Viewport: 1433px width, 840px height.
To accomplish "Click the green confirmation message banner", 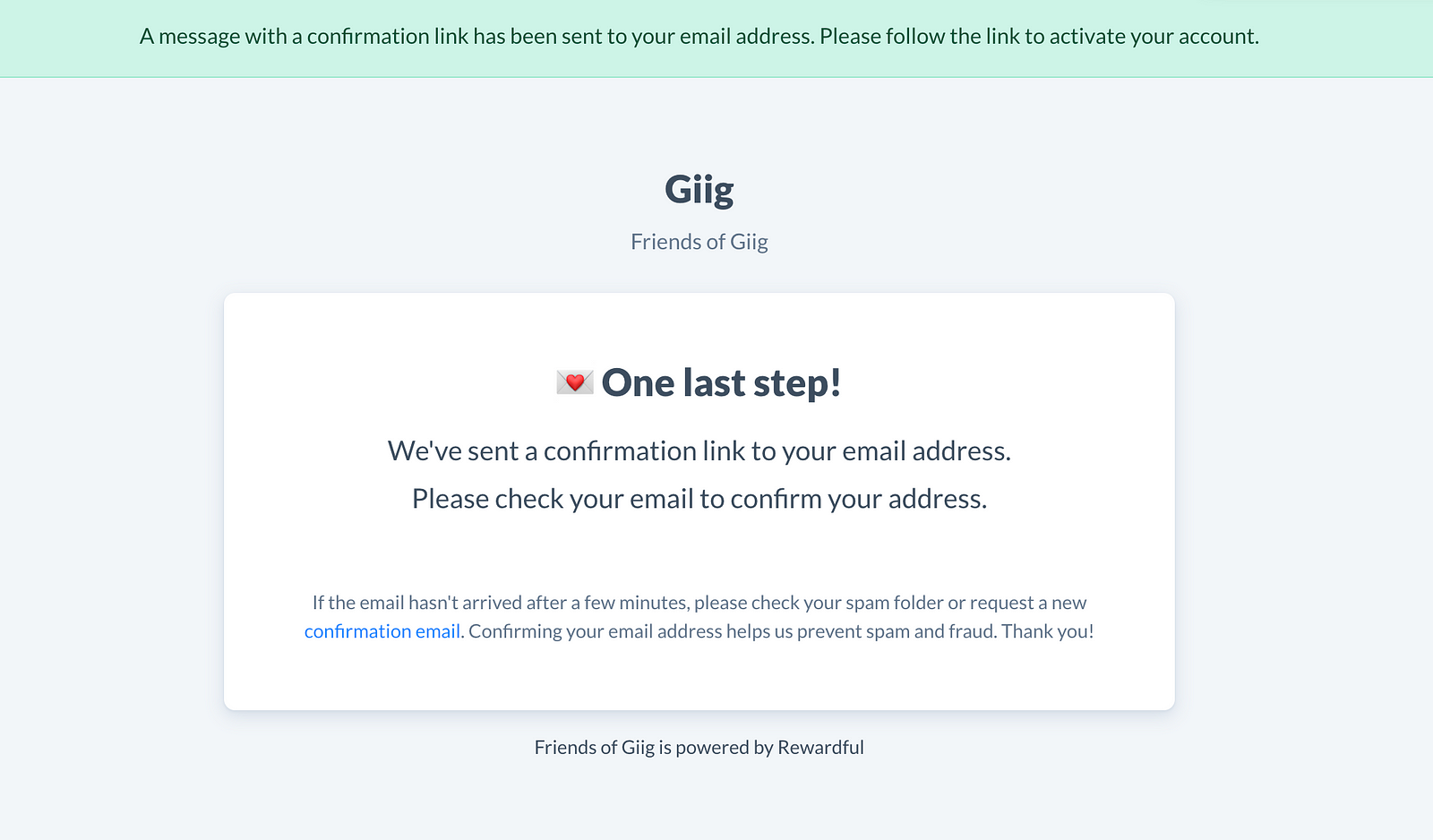I will pyautogui.click(x=716, y=39).
